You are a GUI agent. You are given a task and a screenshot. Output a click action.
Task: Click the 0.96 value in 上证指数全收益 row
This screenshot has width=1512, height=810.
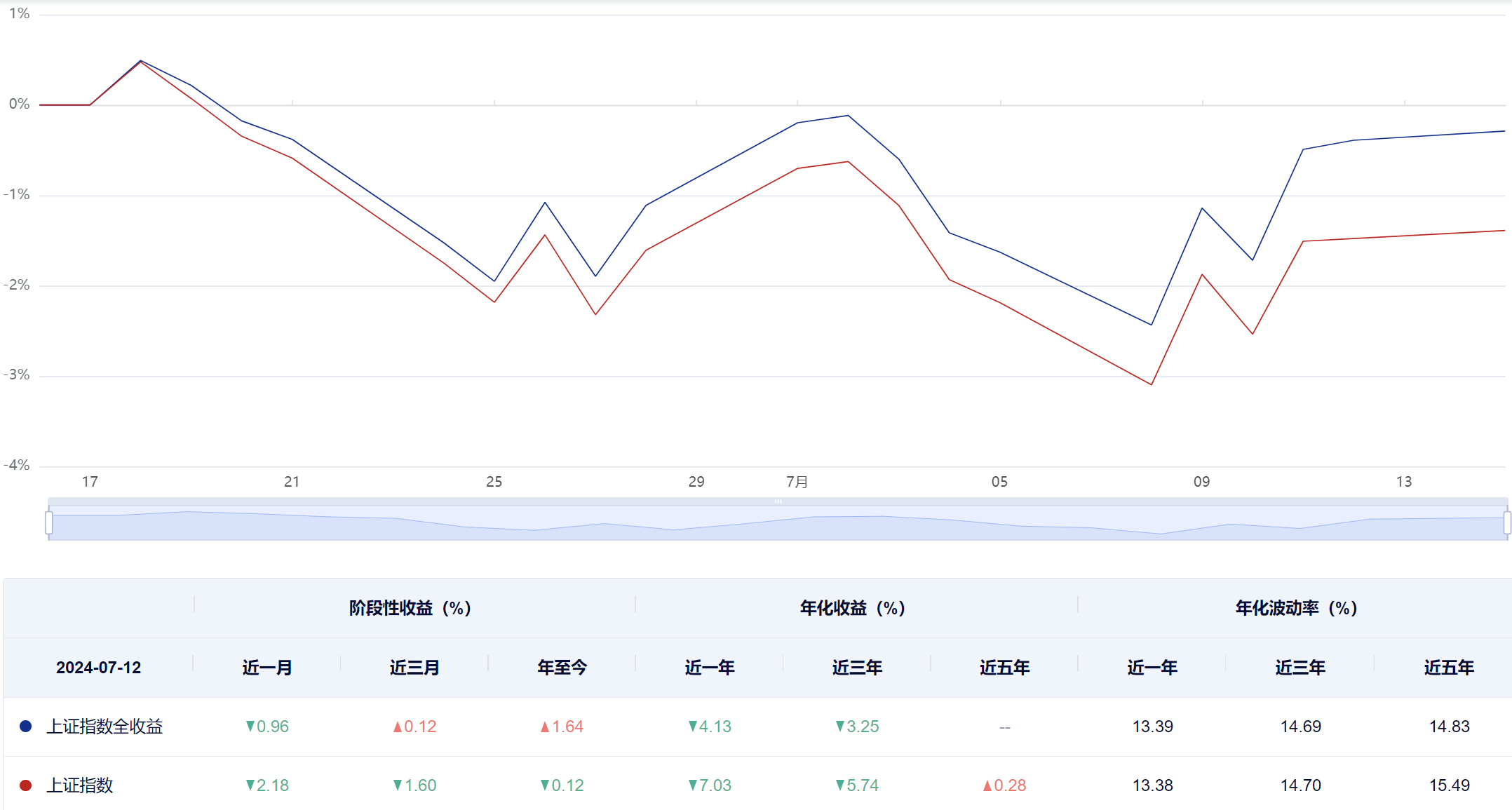pyautogui.click(x=267, y=727)
